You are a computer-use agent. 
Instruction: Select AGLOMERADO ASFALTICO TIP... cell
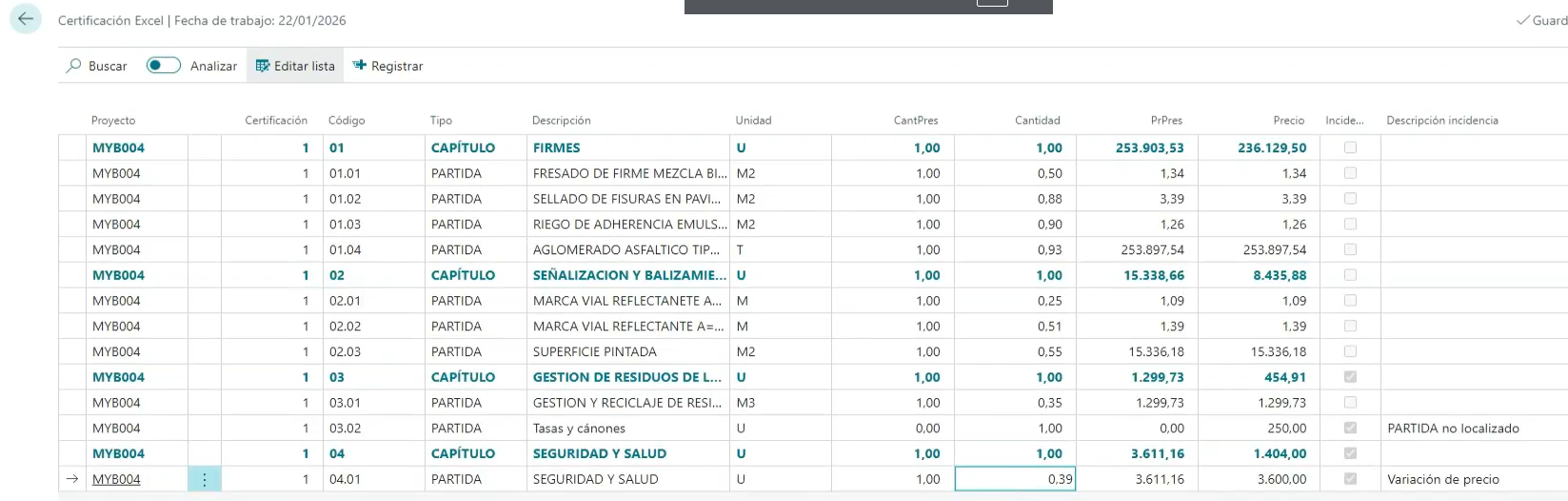[x=628, y=250]
